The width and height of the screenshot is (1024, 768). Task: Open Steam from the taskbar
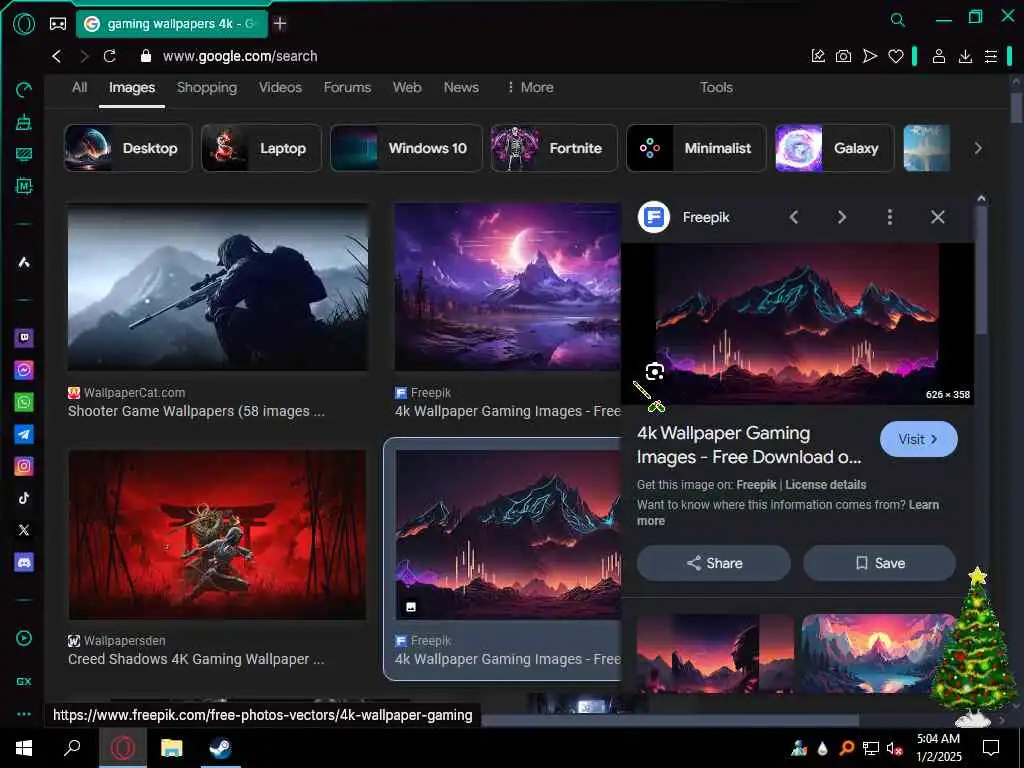[x=220, y=748]
